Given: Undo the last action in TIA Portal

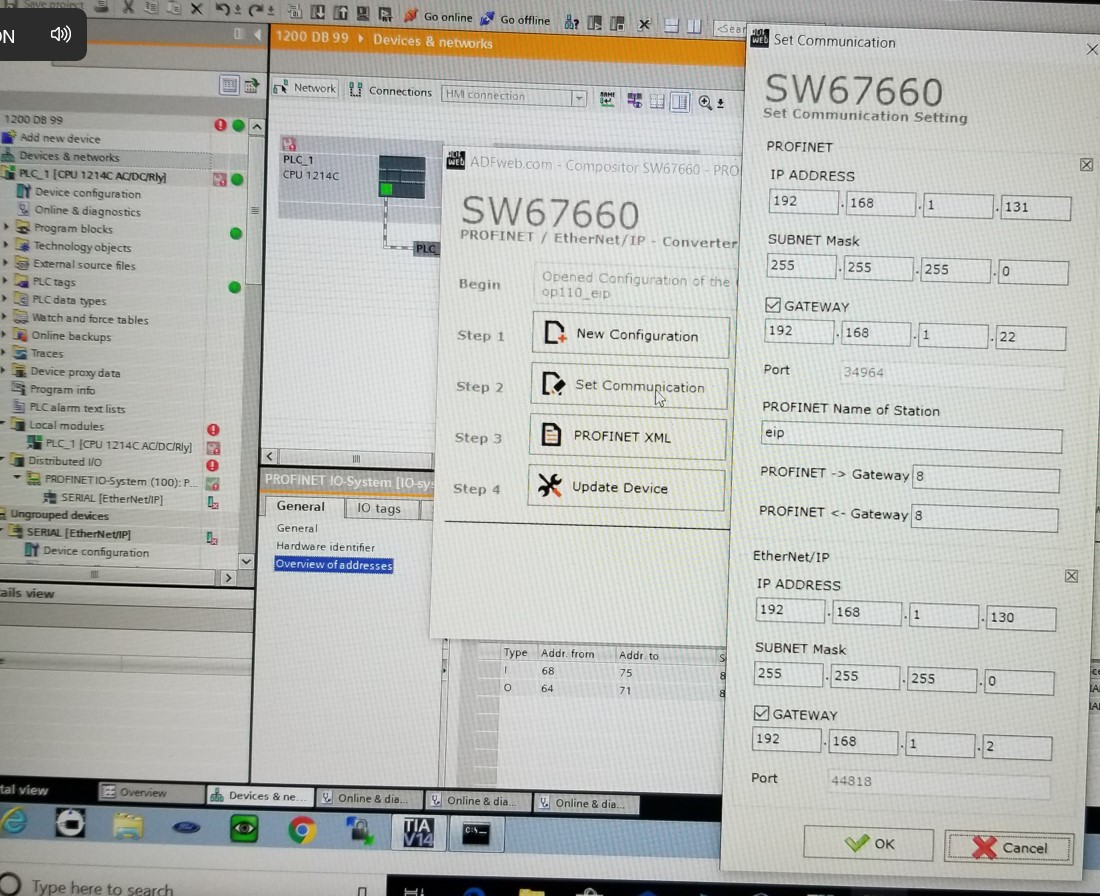Looking at the screenshot, I should pos(222,9).
